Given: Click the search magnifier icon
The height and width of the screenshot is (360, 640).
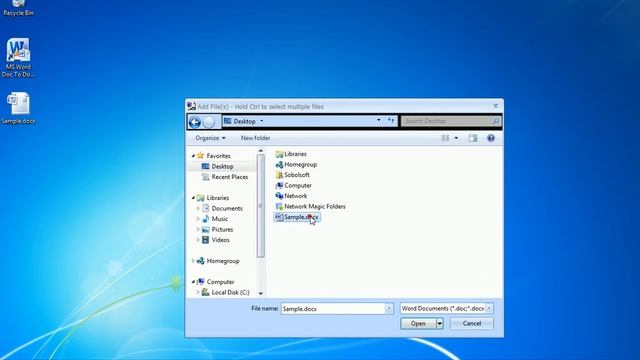Looking at the screenshot, I should [x=495, y=121].
